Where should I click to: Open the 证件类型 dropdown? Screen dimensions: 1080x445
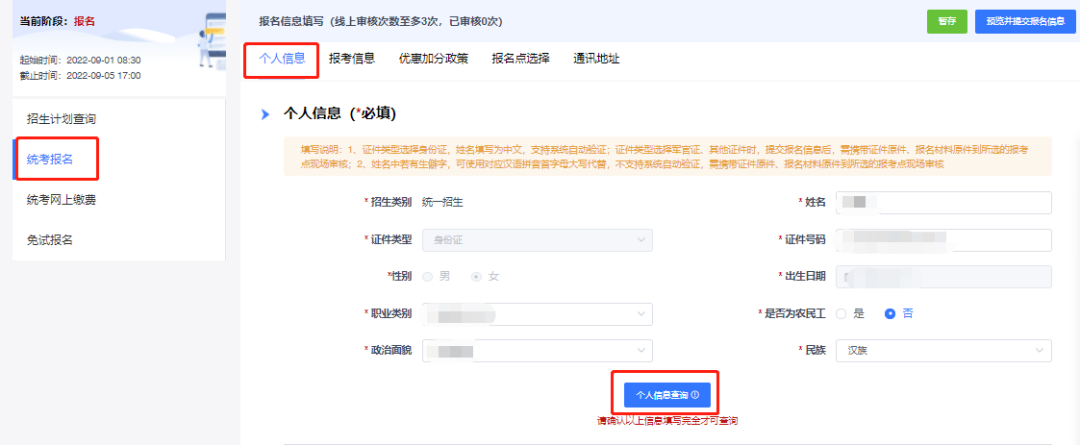point(537,239)
